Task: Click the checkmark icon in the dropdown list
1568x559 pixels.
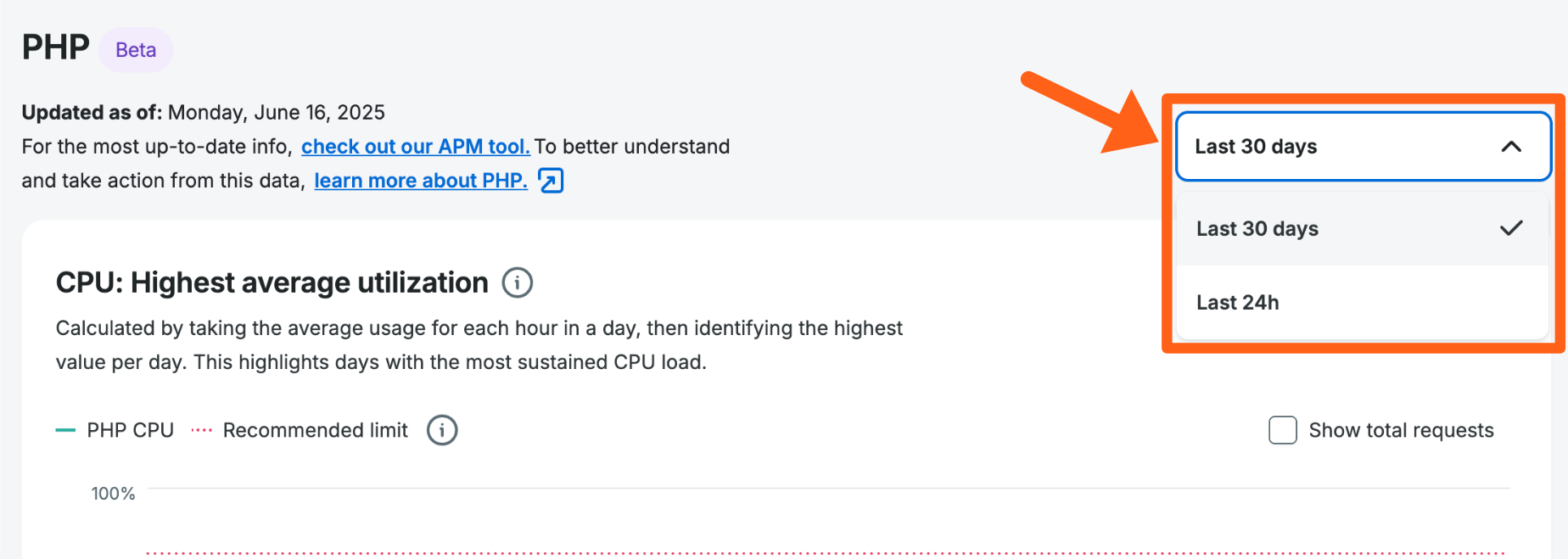Action: coord(1511,228)
